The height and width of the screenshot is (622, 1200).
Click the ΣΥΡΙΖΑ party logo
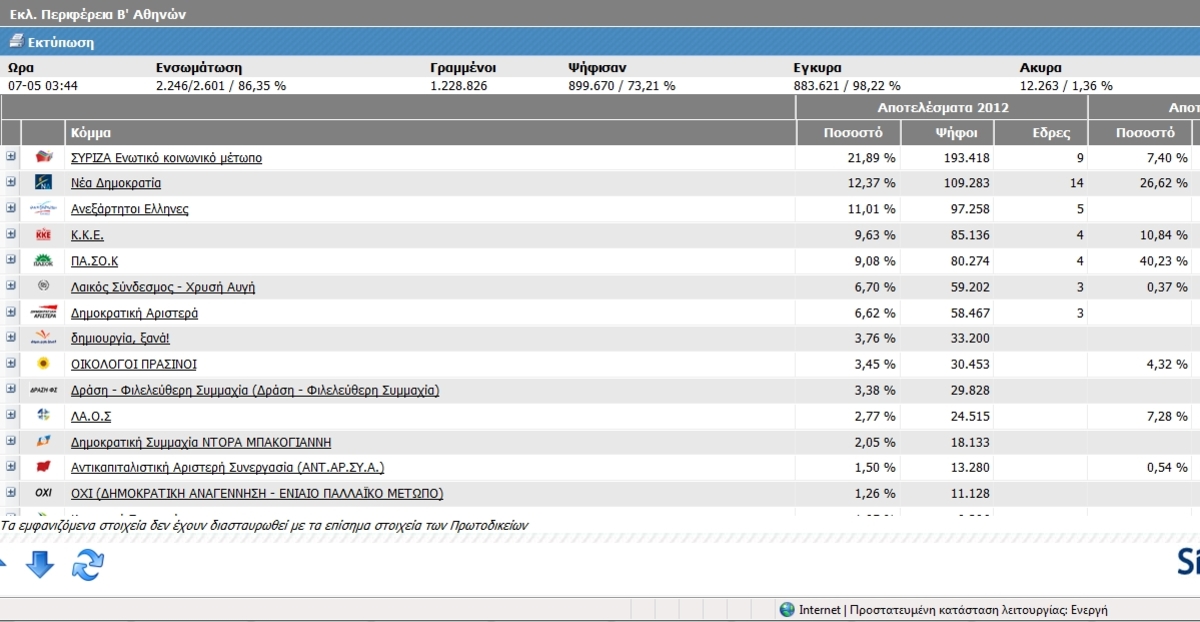(43, 157)
